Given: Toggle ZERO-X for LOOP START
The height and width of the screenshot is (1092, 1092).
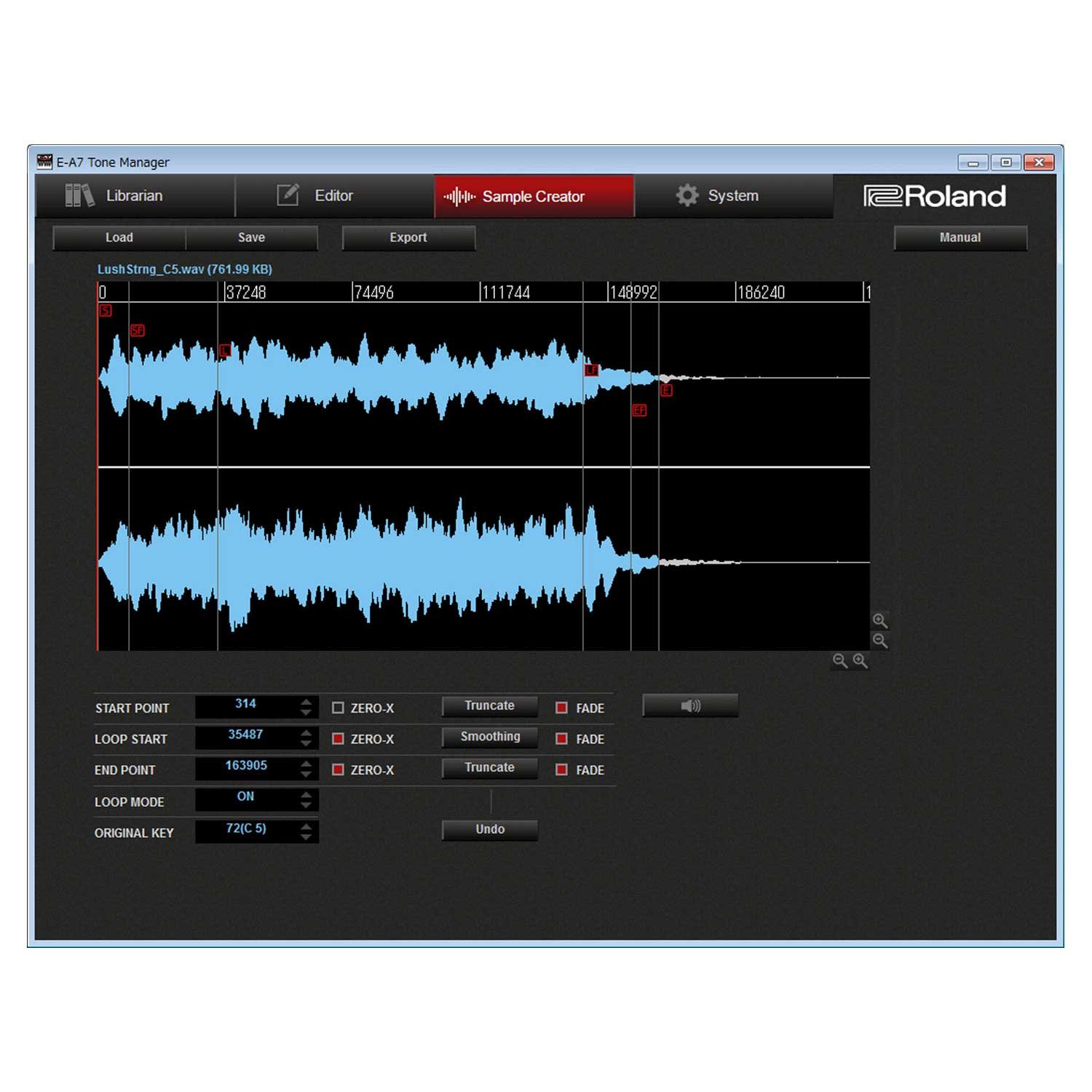Looking at the screenshot, I should (x=338, y=738).
